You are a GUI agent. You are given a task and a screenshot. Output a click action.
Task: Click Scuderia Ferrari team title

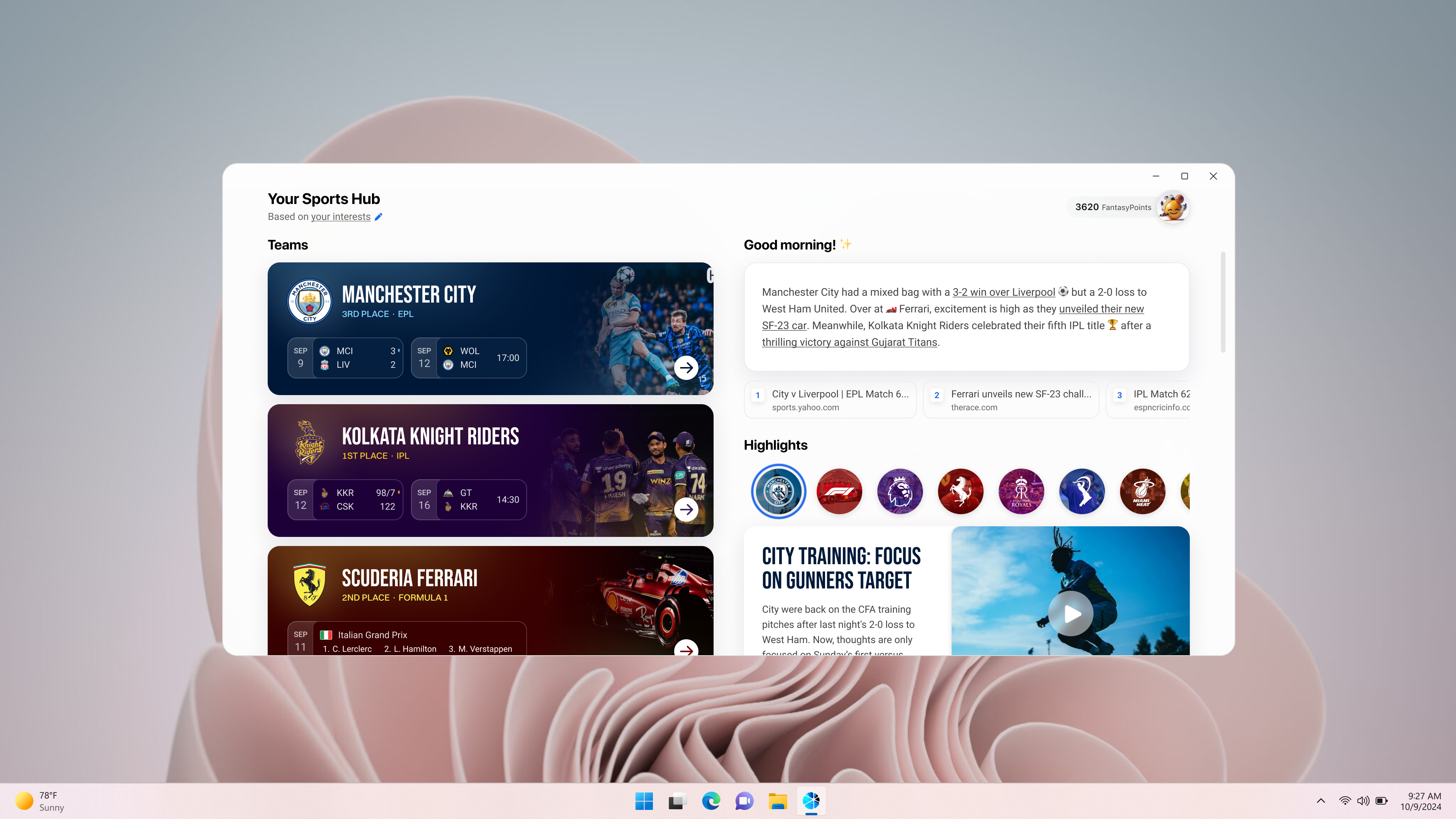[409, 578]
